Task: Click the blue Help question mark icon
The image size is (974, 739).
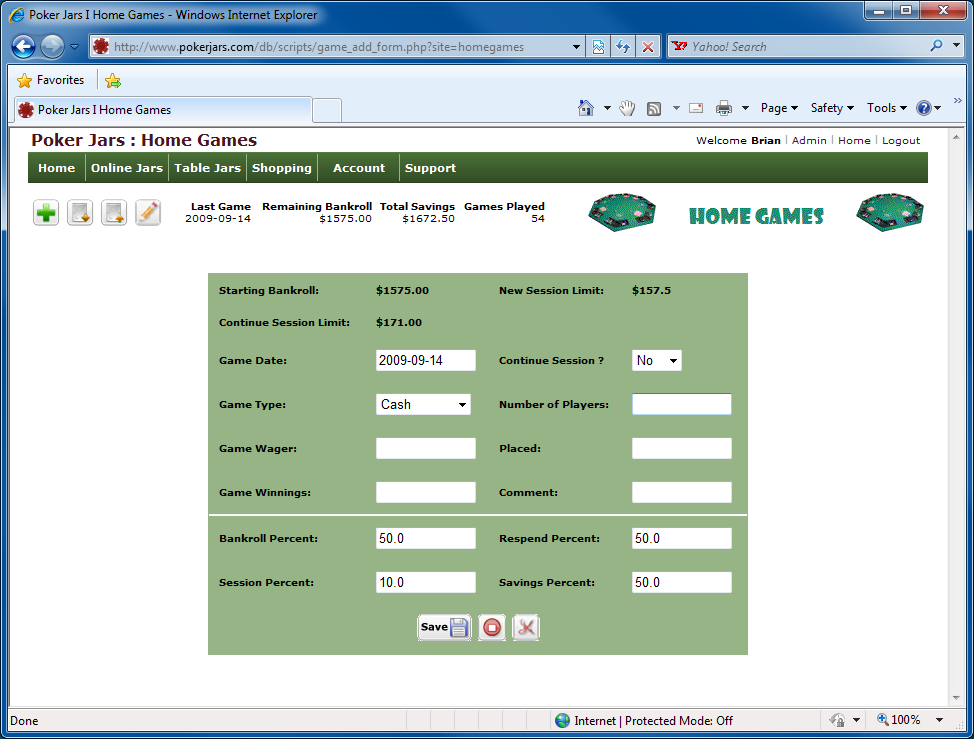Action: (x=924, y=108)
